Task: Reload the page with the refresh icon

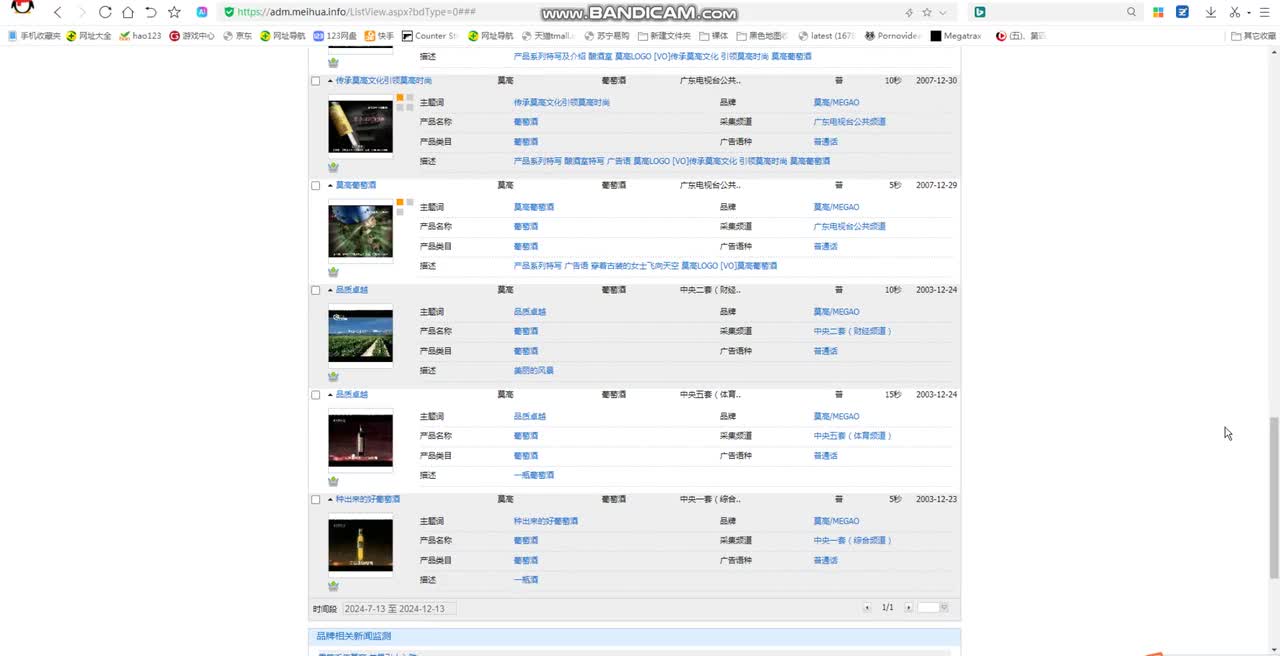Action: point(105,12)
